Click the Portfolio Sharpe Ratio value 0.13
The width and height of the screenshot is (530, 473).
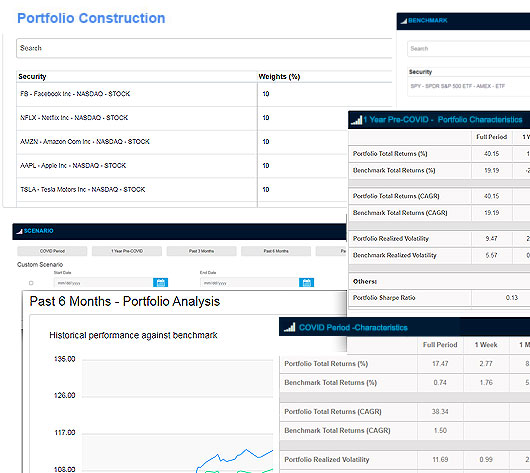512,298
